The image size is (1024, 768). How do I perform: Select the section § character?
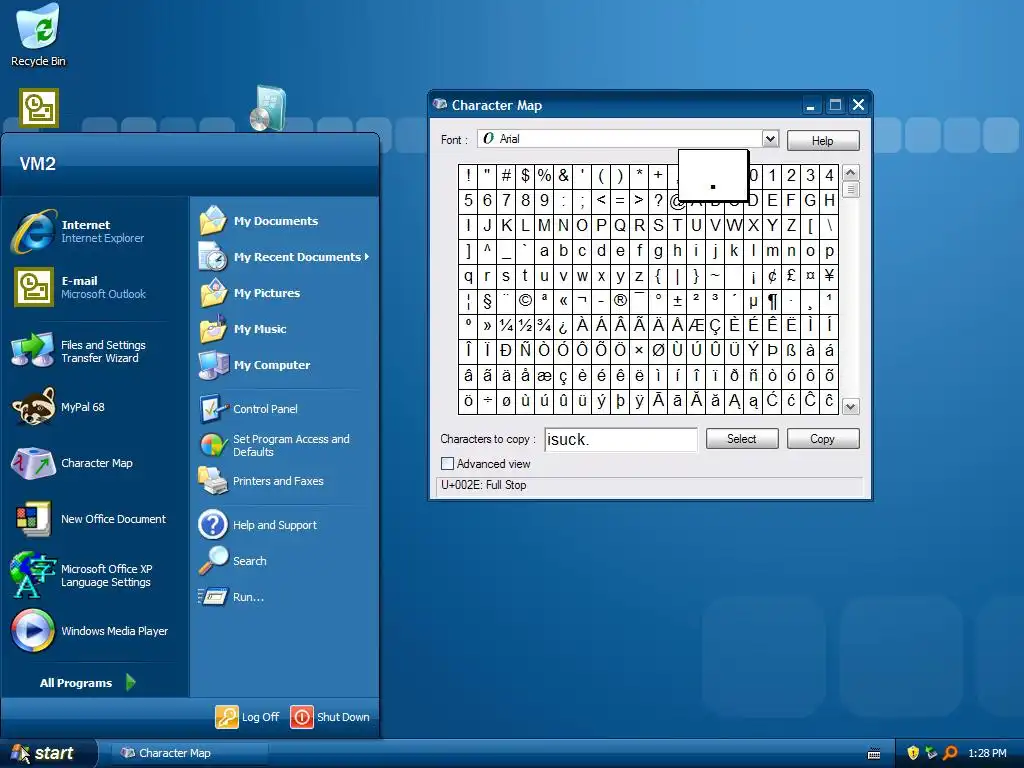coord(487,300)
